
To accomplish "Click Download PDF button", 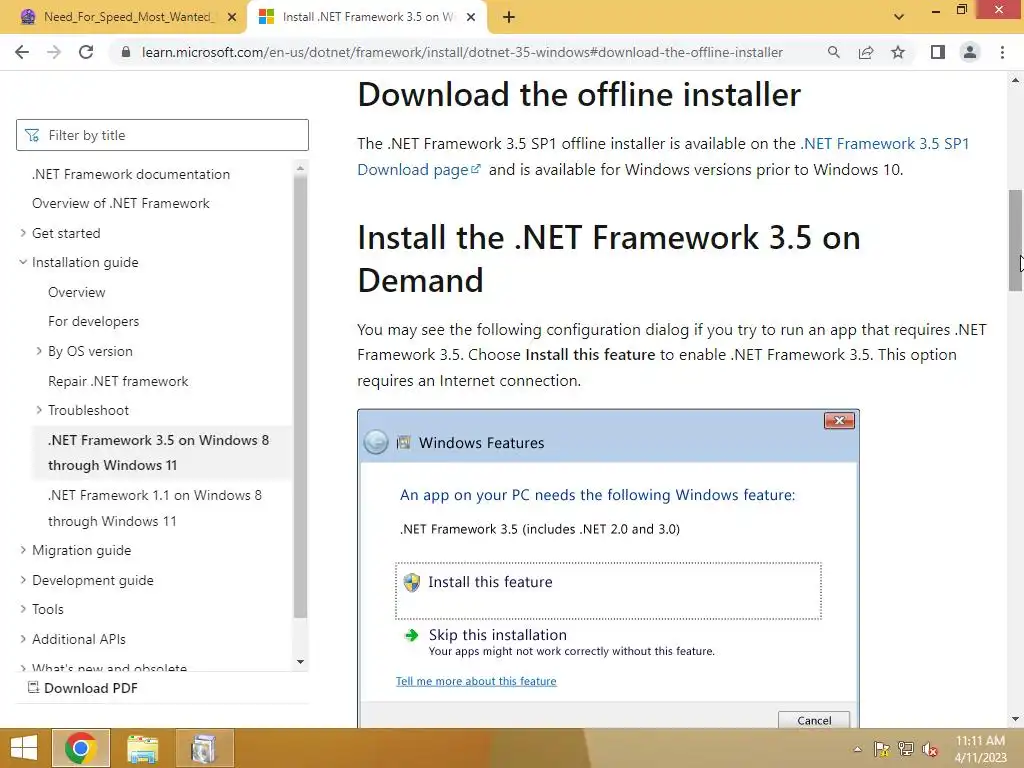I will click(x=82, y=688).
